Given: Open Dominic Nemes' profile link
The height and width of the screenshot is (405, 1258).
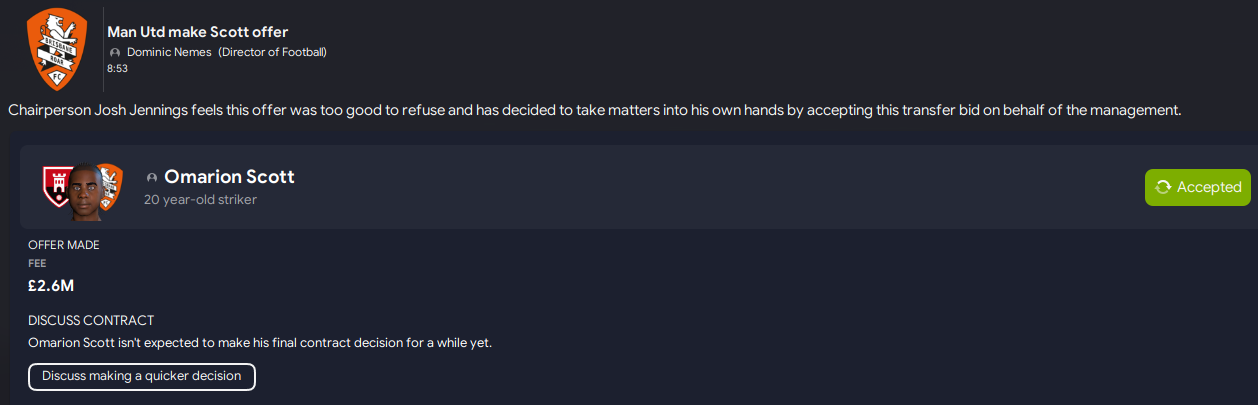Looking at the screenshot, I should click(169, 52).
